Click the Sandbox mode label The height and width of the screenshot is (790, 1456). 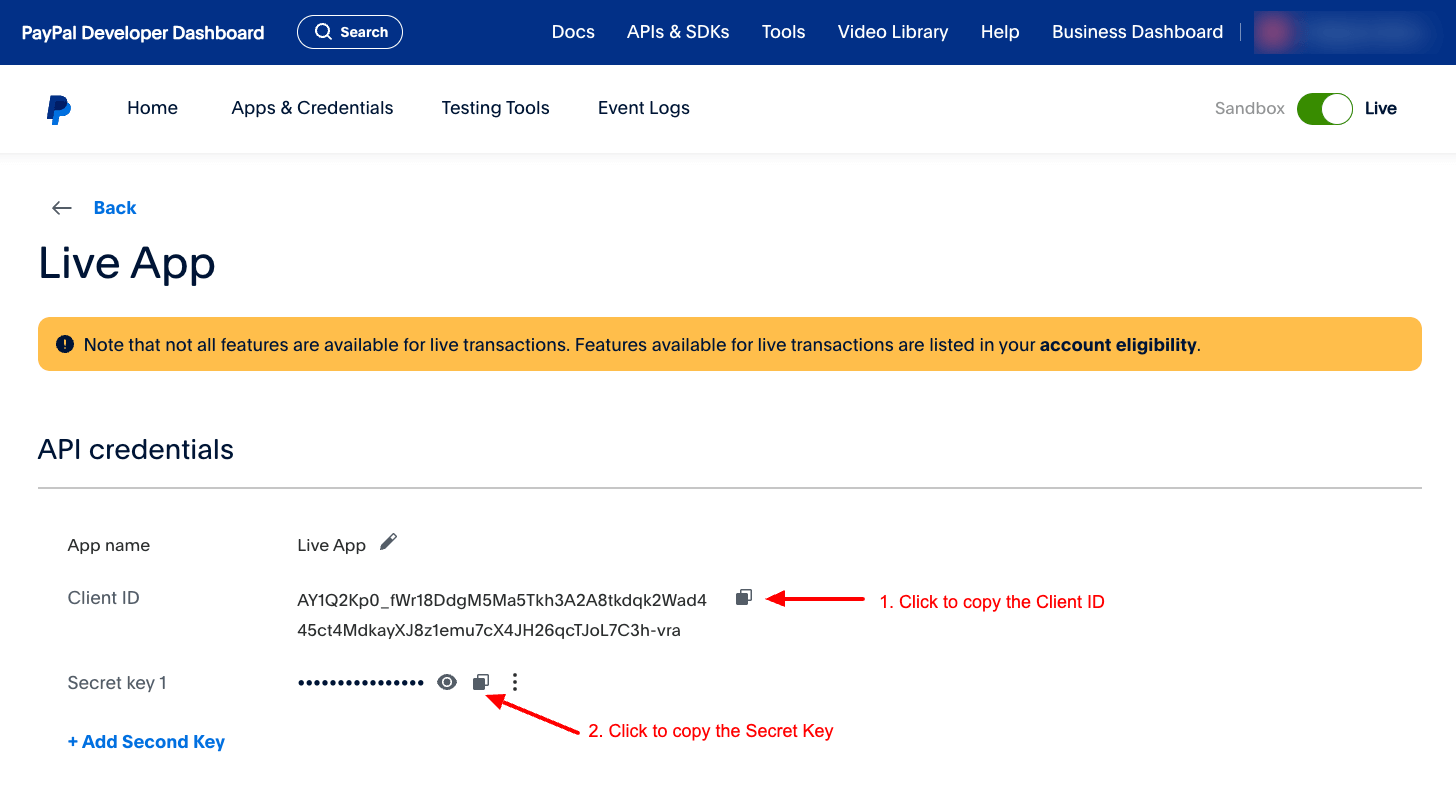point(1250,108)
